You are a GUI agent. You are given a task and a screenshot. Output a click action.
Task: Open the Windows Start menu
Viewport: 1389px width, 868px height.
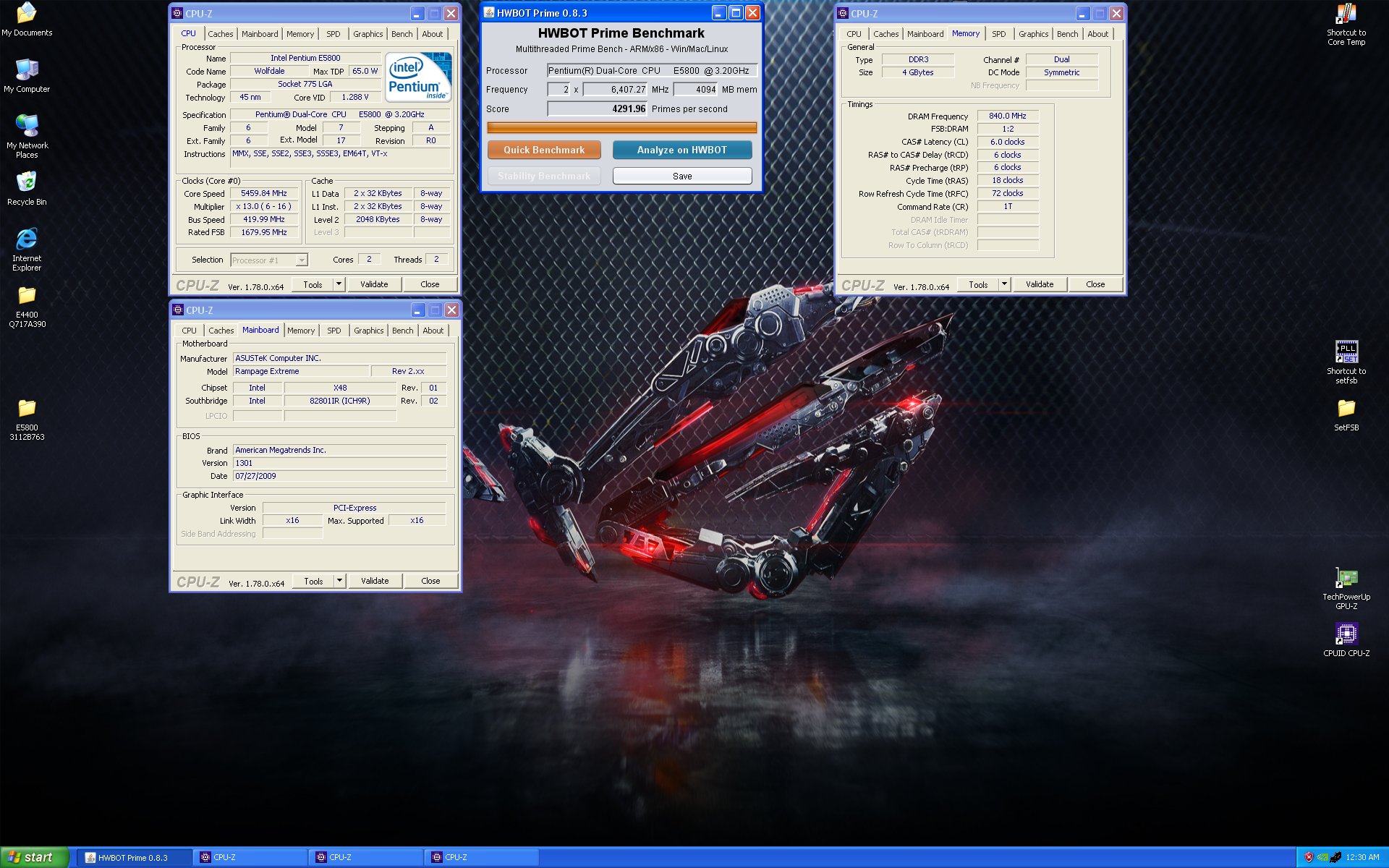click(34, 857)
